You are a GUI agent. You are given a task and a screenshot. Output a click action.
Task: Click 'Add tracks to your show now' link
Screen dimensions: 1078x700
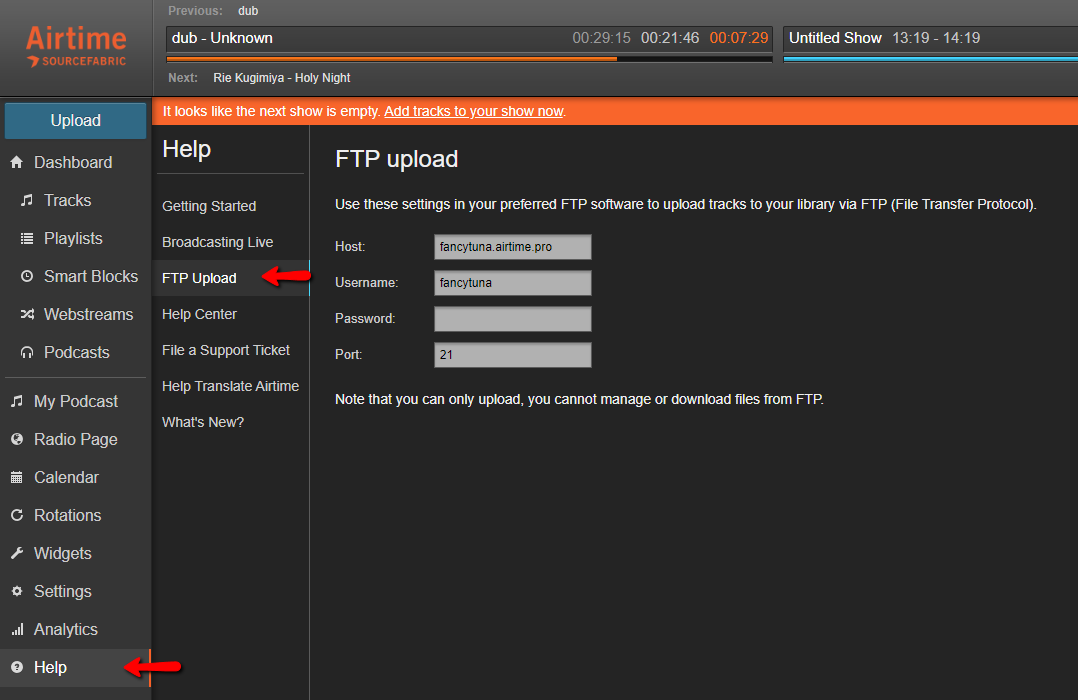474,111
